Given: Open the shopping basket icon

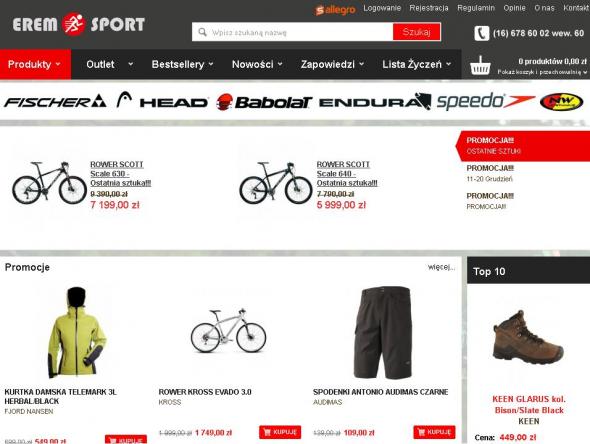Looking at the screenshot, I should point(480,65).
